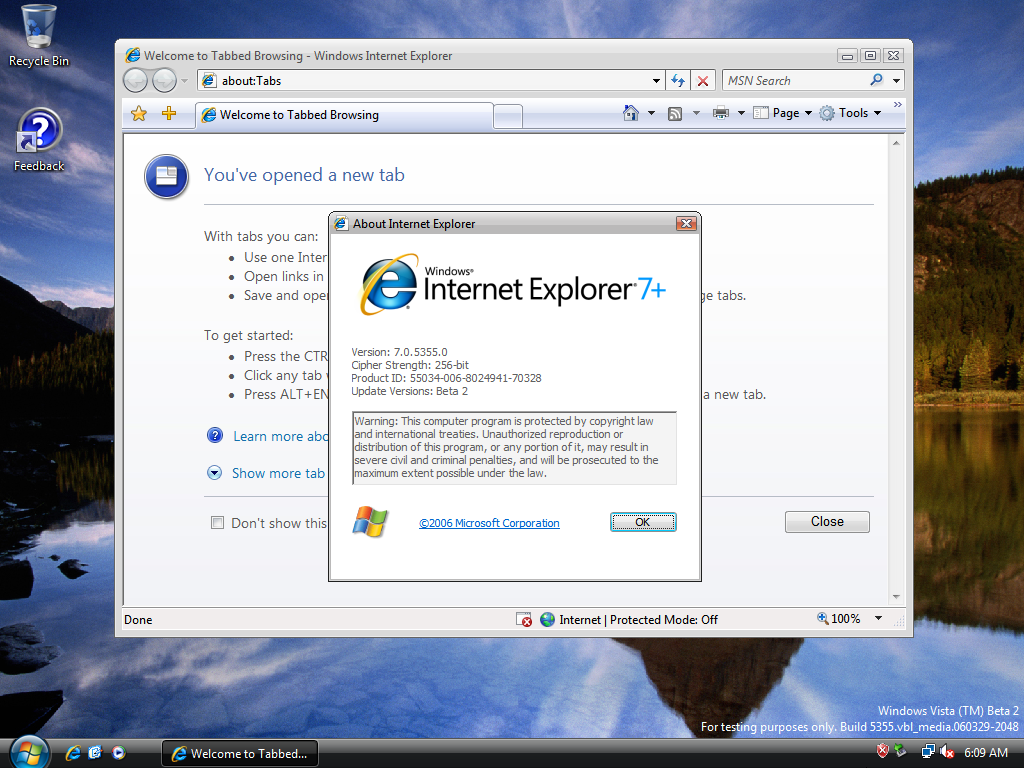Open the Feeds dropdown arrow
1024x768 pixels.
pos(696,113)
